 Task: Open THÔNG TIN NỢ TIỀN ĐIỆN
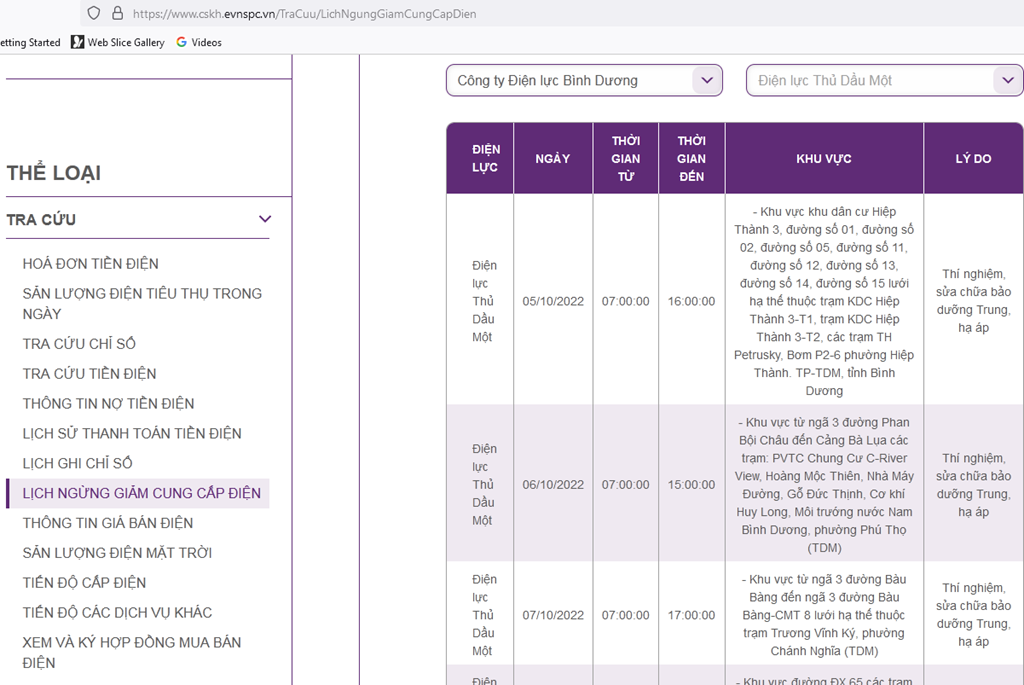coord(108,404)
